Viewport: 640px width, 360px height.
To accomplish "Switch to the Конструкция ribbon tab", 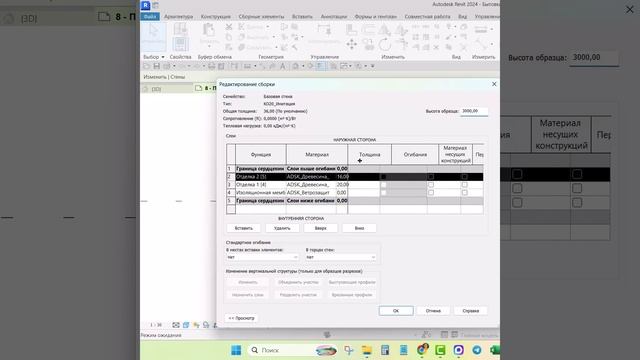I will pos(216,17).
